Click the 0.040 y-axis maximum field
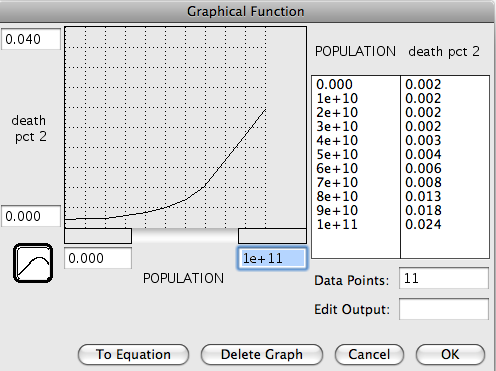This screenshot has width=496, height=371. [31, 39]
